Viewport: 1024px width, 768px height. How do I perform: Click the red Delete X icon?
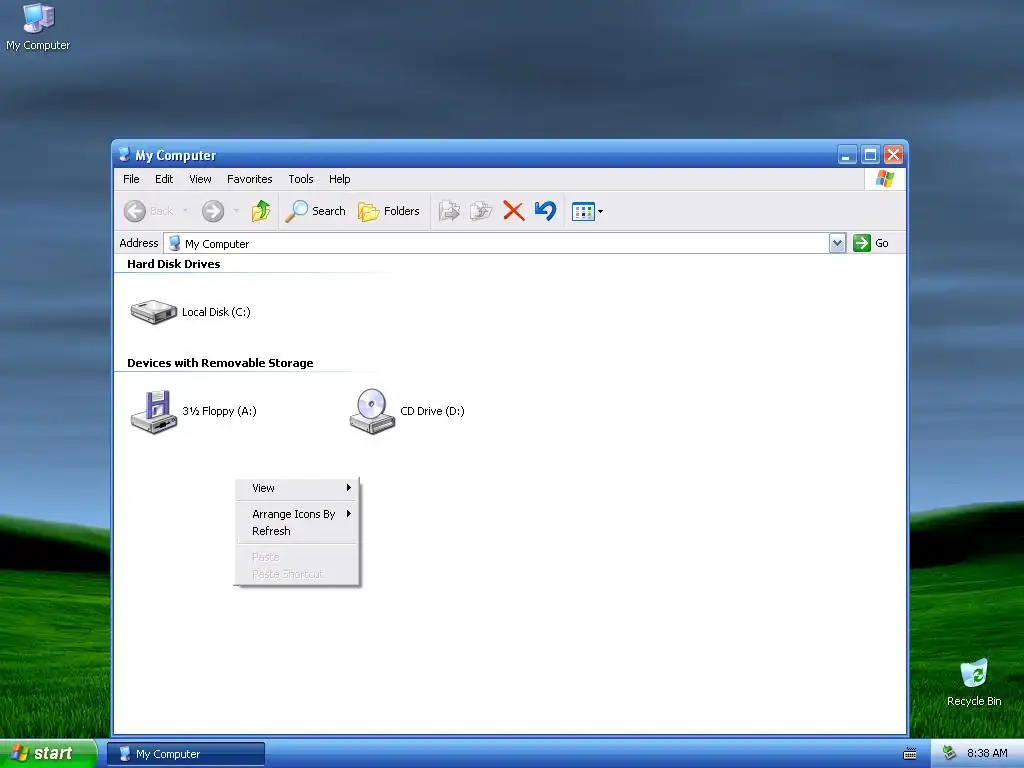tap(513, 211)
